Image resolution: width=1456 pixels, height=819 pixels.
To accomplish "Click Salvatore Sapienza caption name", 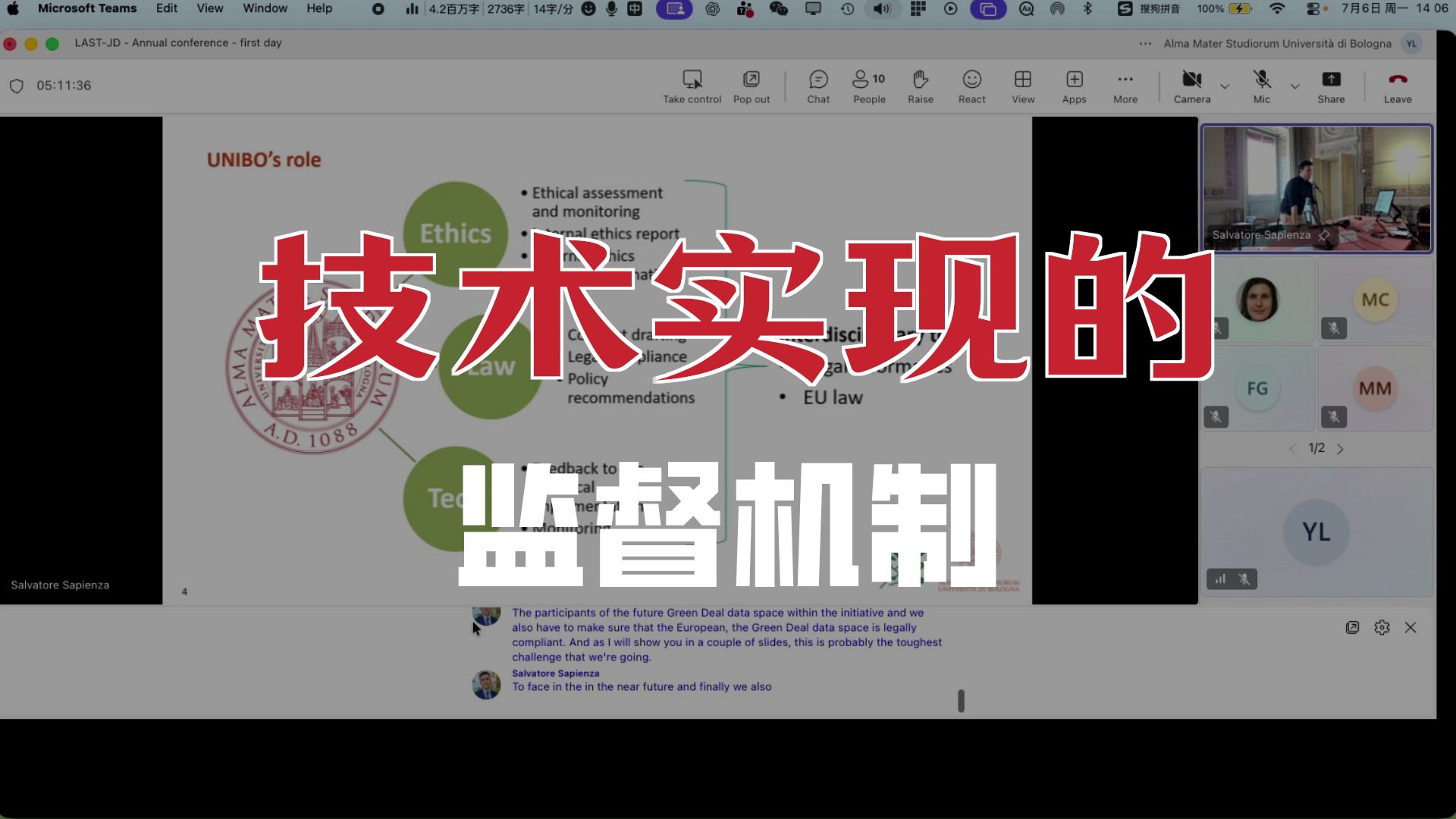I will tap(555, 673).
